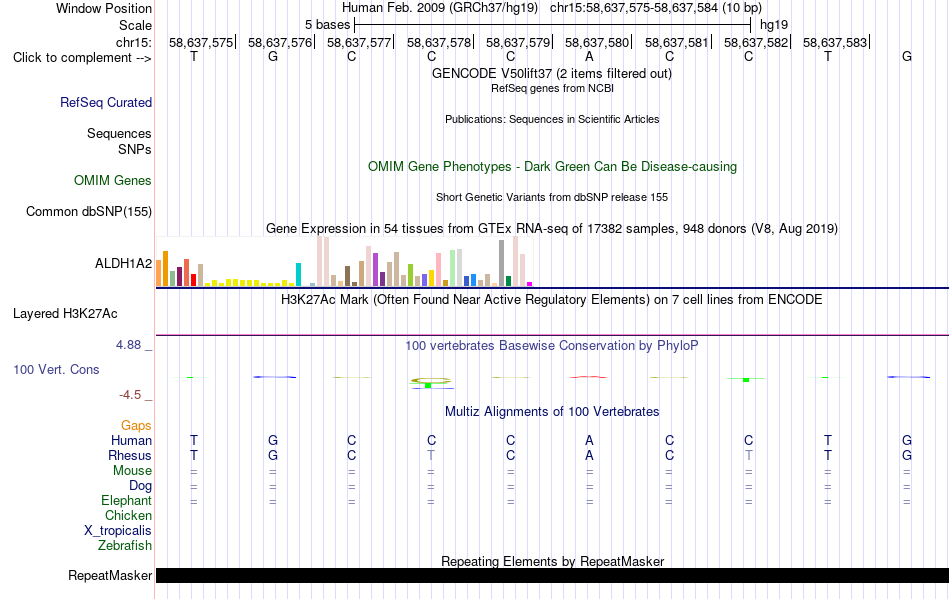Image resolution: width=950 pixels, height=599 pixels.
Task: Click the GENCODE V50lift37 track title
Action: pos(551,73)
